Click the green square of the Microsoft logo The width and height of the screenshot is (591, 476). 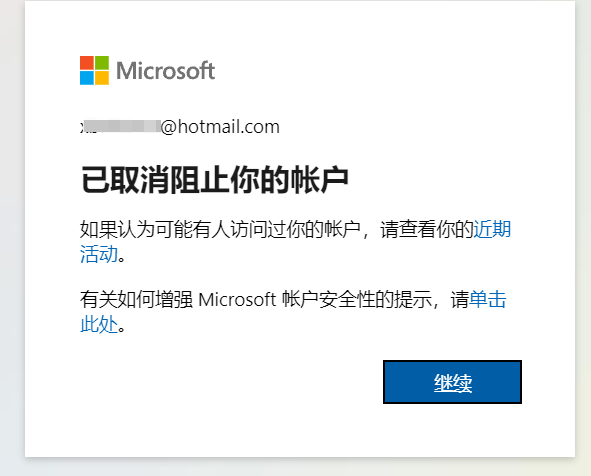(x=102, y=63)
